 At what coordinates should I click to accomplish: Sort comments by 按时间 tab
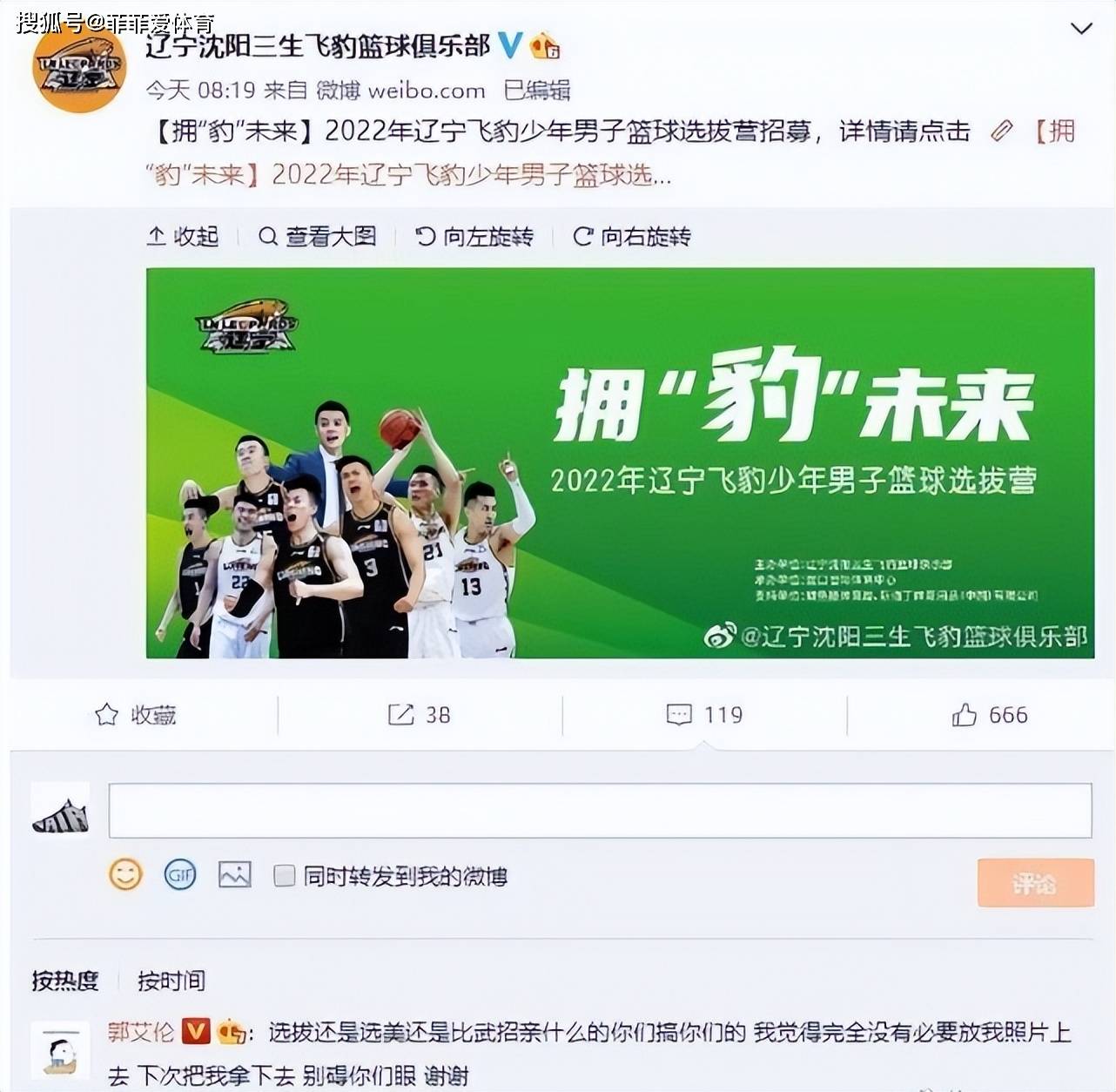click(171, 981)
